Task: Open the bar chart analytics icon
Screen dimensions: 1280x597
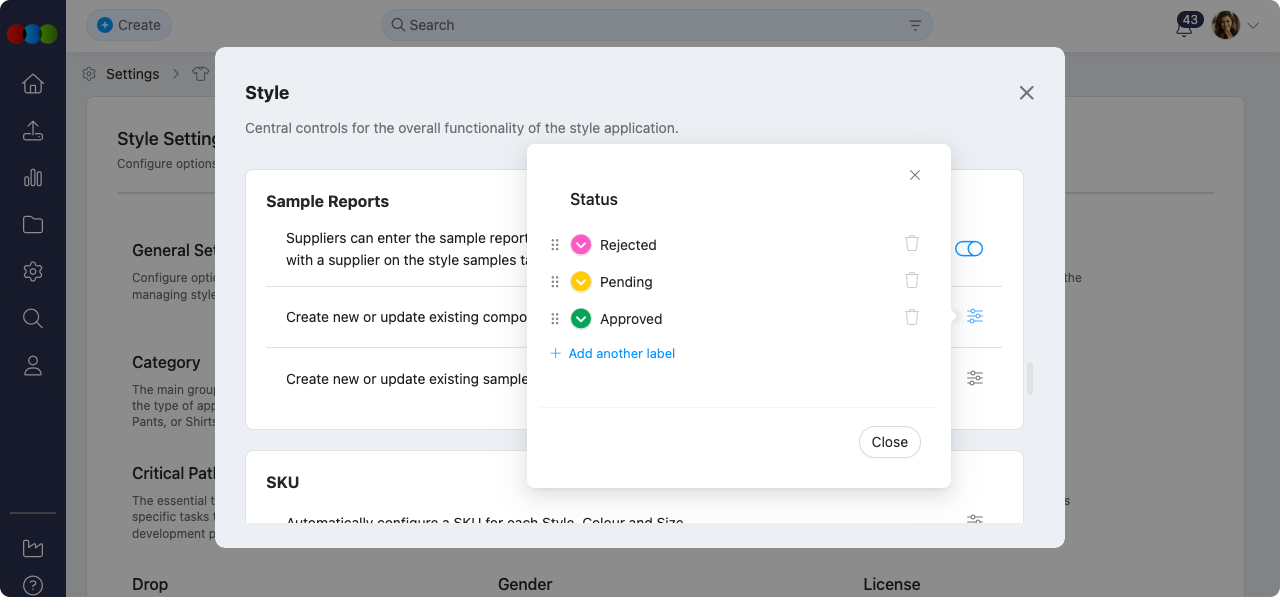Action: [33, 178]
